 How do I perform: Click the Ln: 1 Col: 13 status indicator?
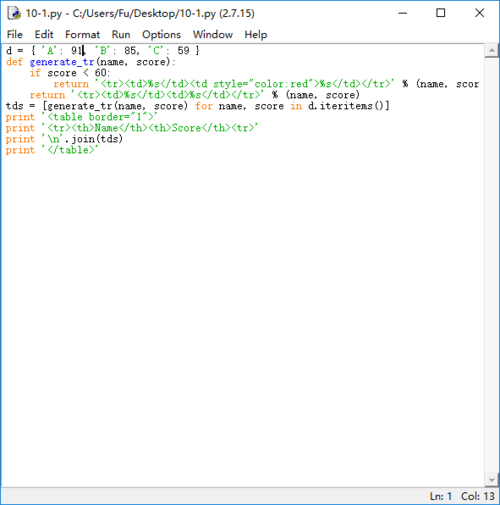coord(462,496)
